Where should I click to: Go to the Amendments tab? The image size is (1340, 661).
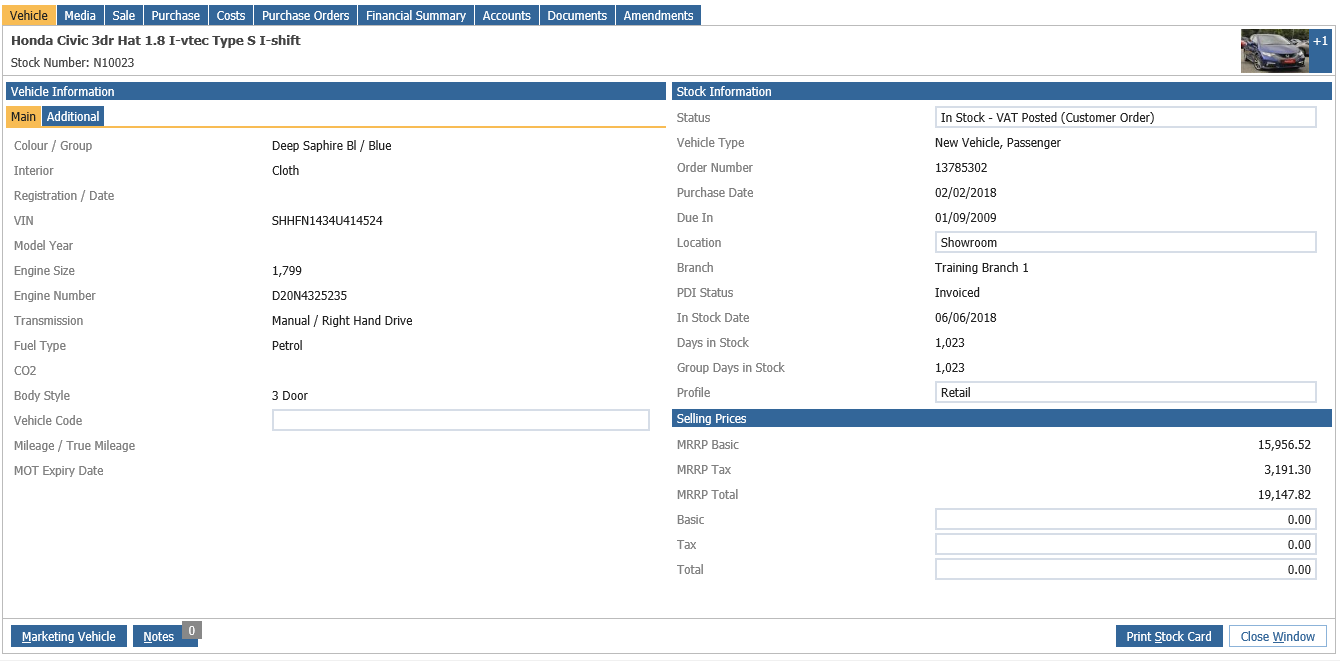coord(658,15)
